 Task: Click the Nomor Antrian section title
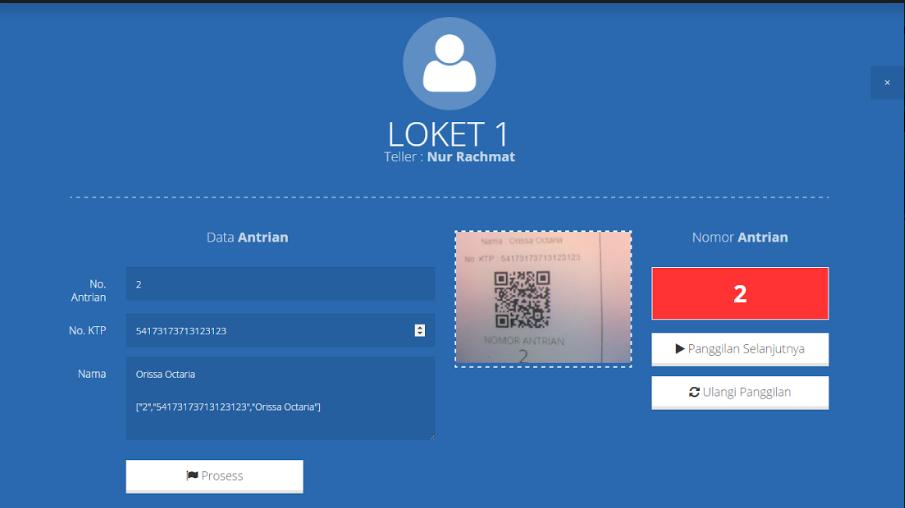(740, 237)
